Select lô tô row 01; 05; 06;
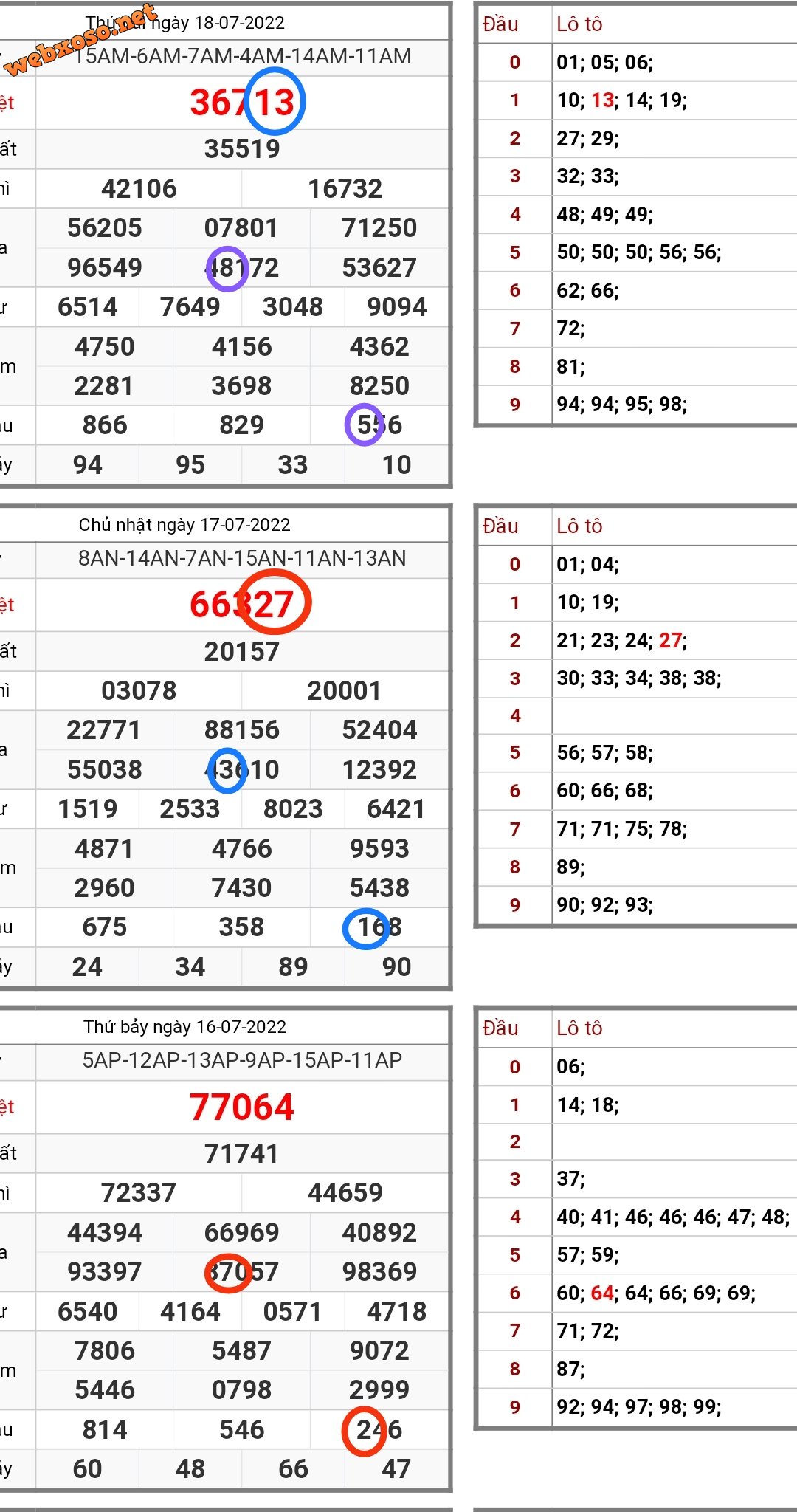The height and width of the screenshot is (1512, 797). 605,63
